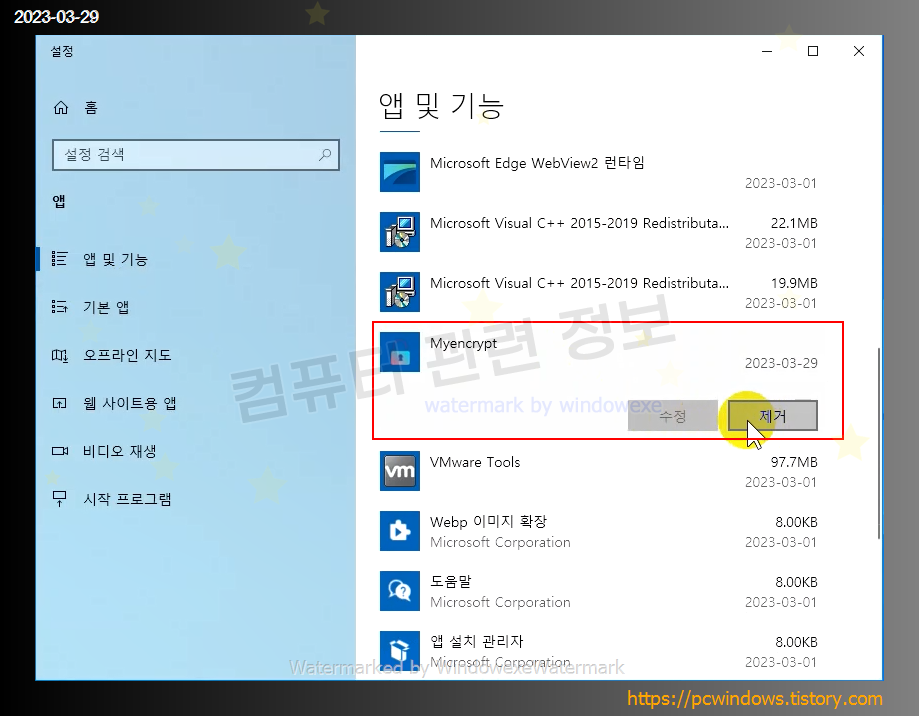Viewport: 919px width, 716px height.
Task: Select the 도움말 app entry name
Action: tap(451, 582)
